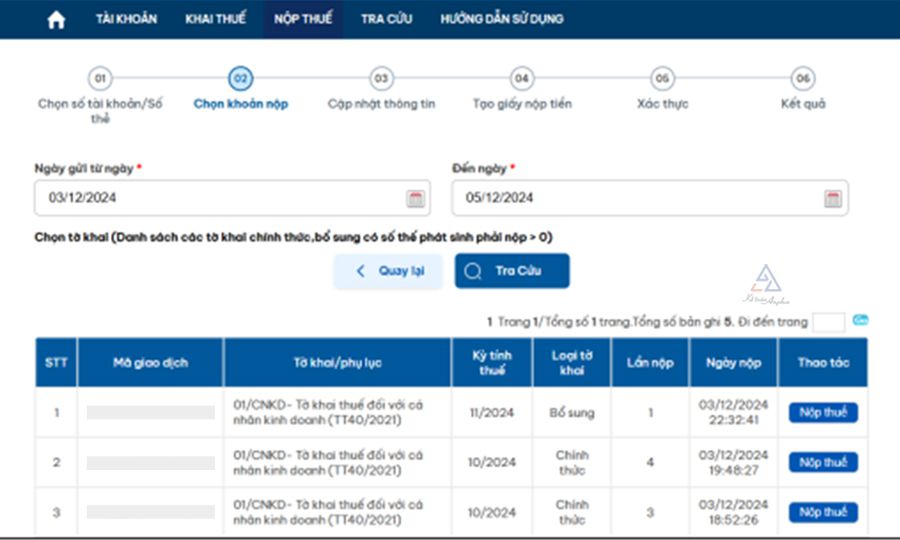Click Nộp thuế for row 3 declaration

(823, 512)
